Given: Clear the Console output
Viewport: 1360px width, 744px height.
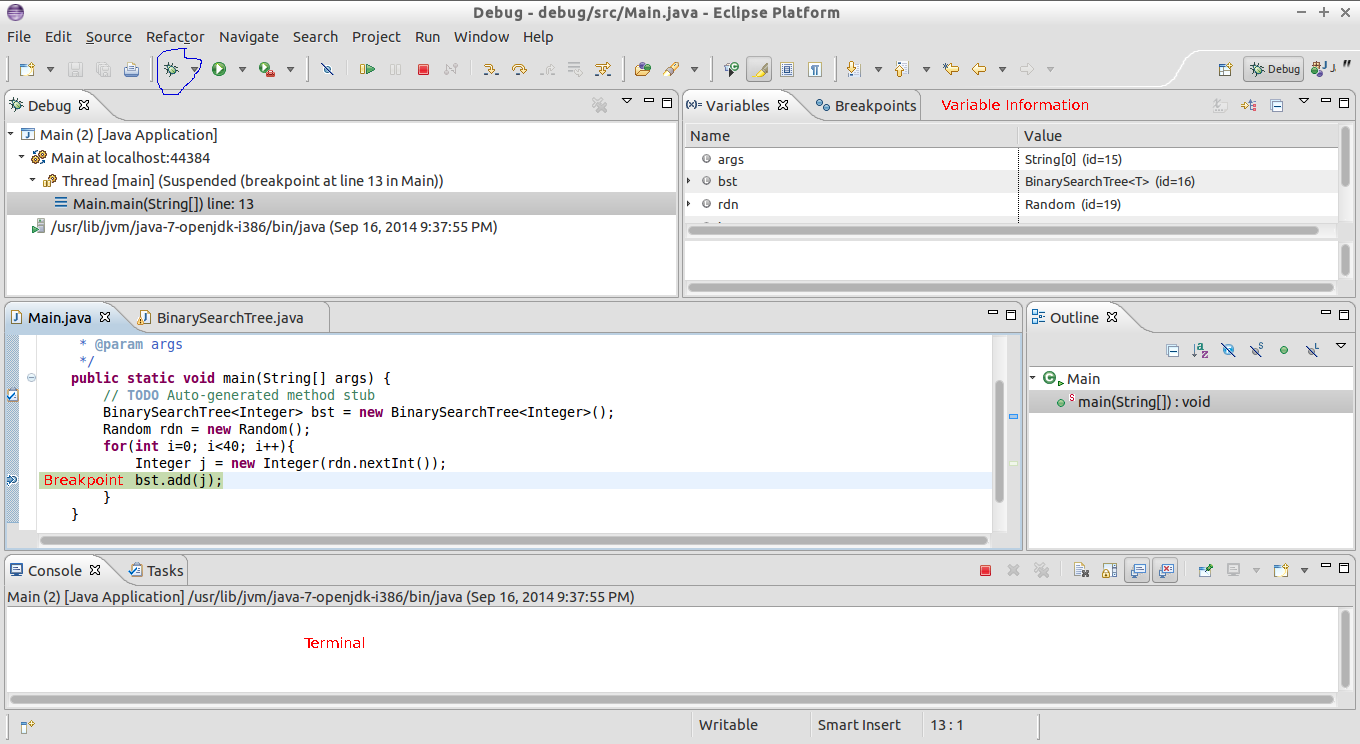Looking at the screenshot, I should click(x=1079, y=570).
